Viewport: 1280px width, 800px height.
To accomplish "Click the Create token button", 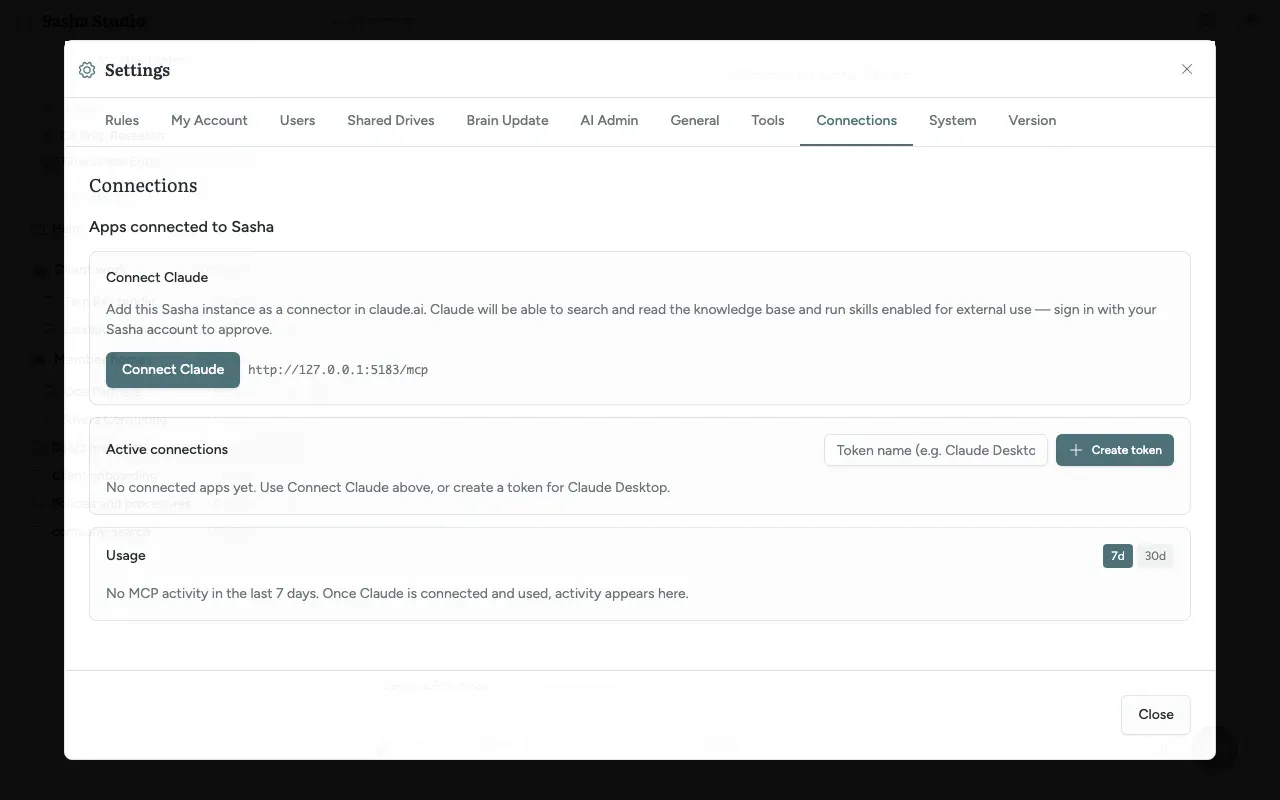I will pos(1115,450).
